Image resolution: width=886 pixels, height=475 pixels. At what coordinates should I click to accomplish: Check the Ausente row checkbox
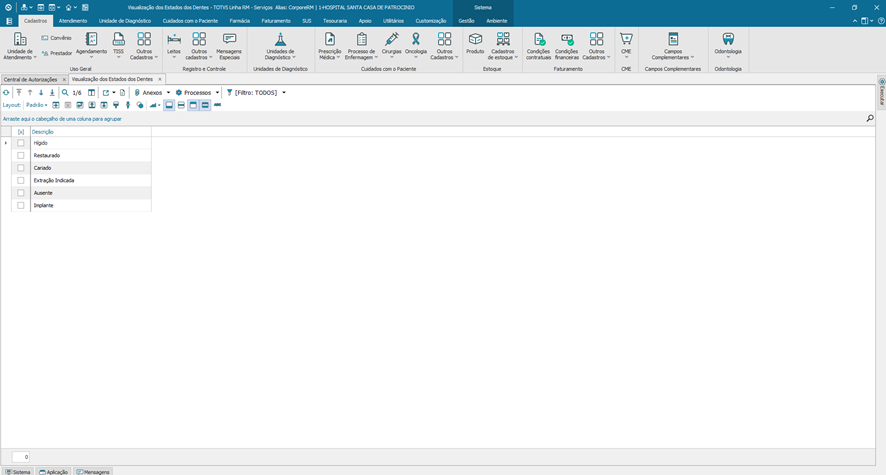click(x=21, y=193)
